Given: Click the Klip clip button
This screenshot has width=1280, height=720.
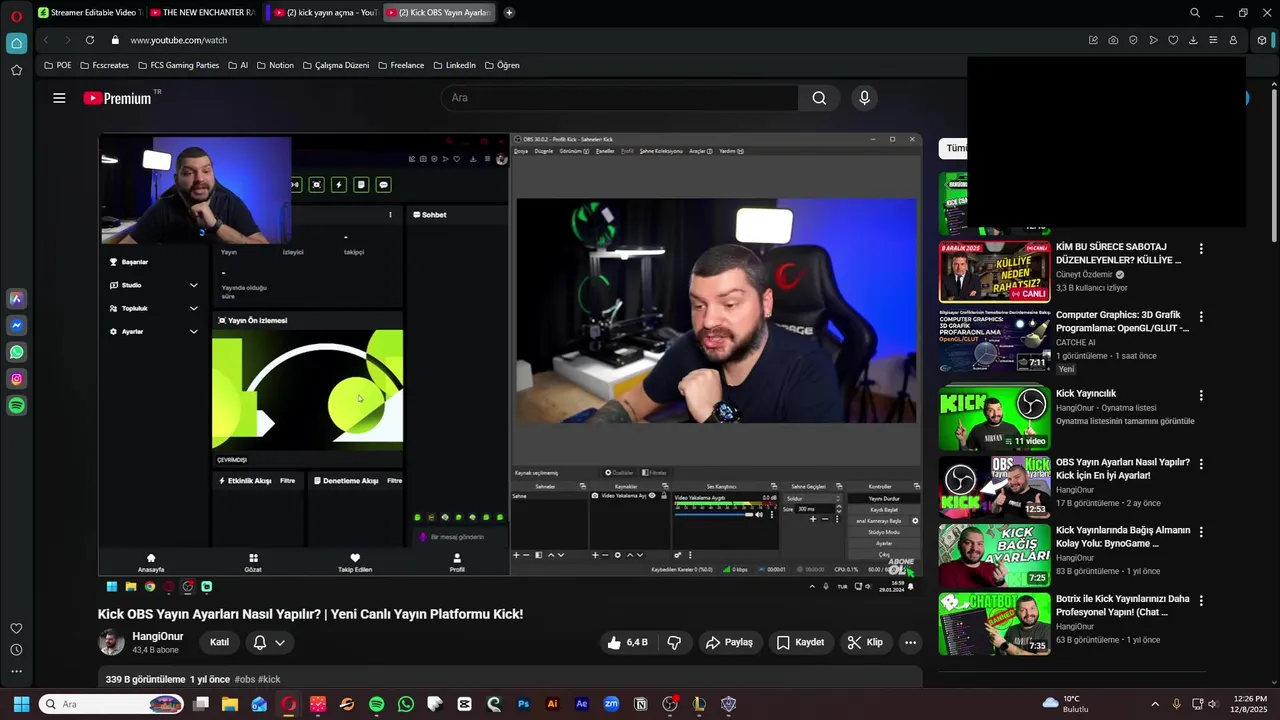Looking at the screenshot, I should [865, 642].
